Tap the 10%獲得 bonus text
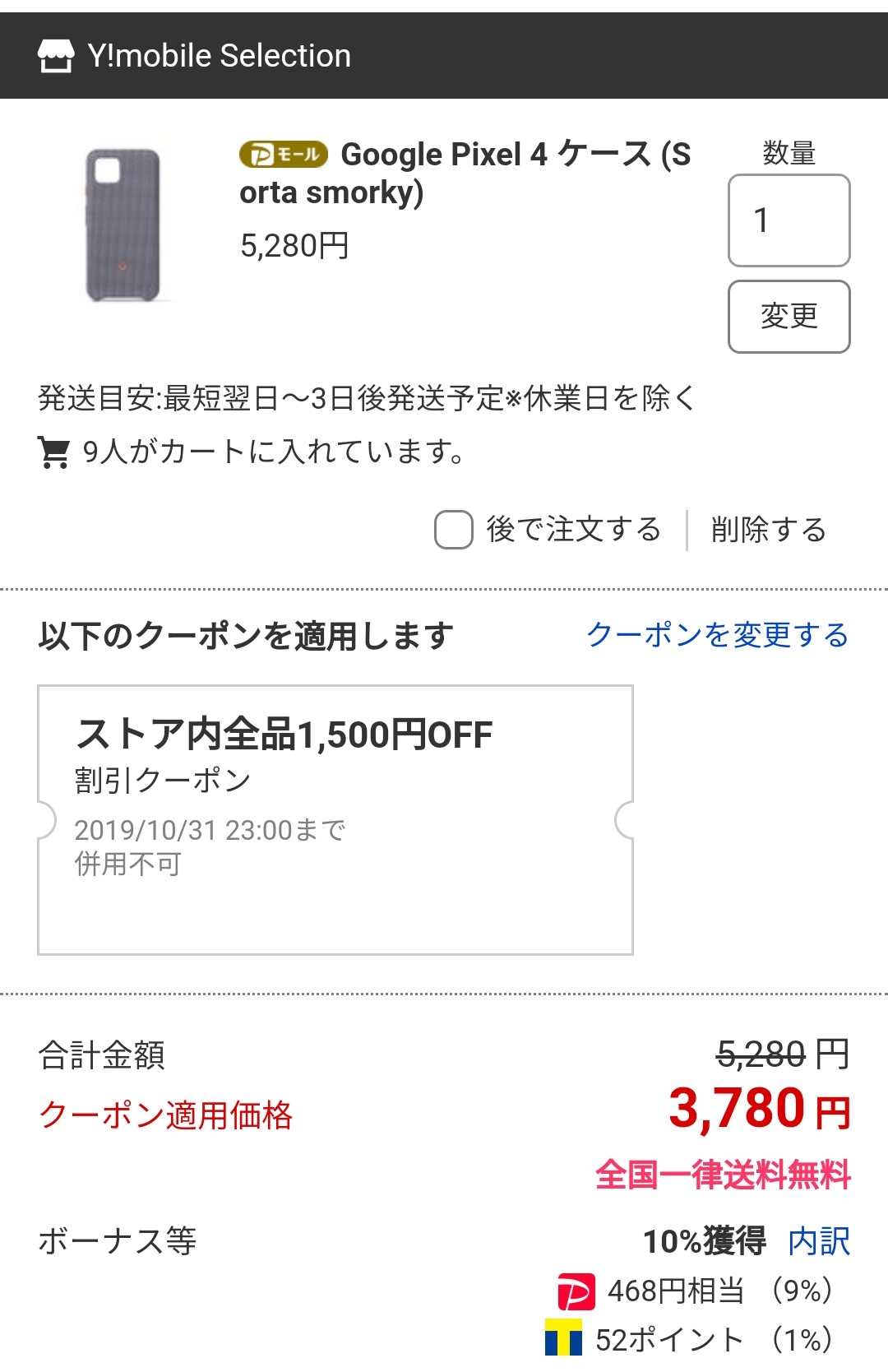This screenshot has height=1372, width=888. (x=705, y=1241)
